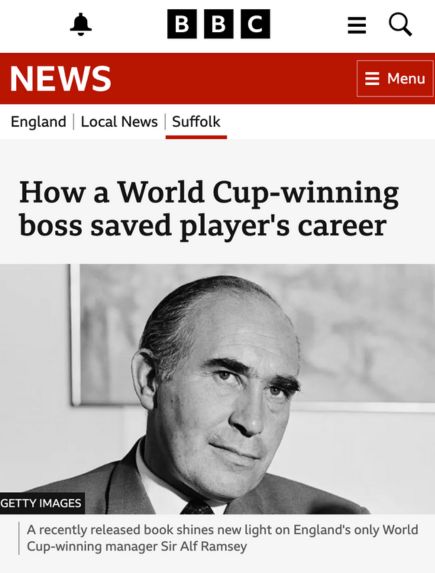Screen dimensions: 435x573
Task: Open the Sir Alf Ramsey photo
Action: tap(218, 389)
